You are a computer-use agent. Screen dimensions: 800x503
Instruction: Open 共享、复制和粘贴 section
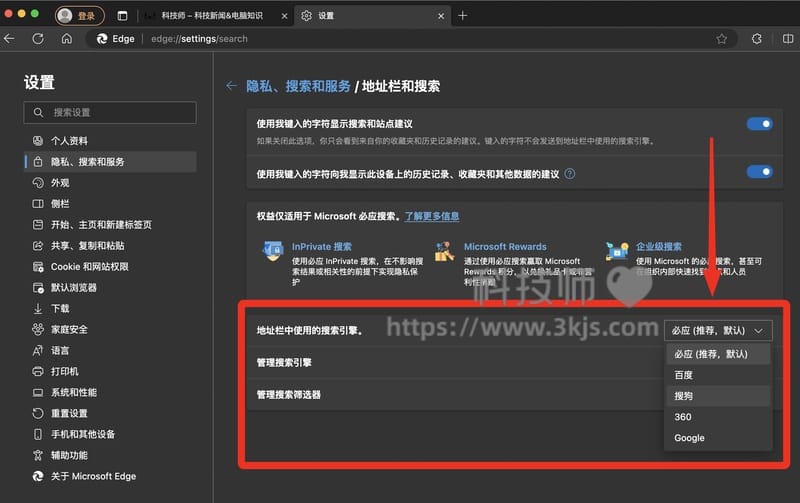(x=110, y=245)
